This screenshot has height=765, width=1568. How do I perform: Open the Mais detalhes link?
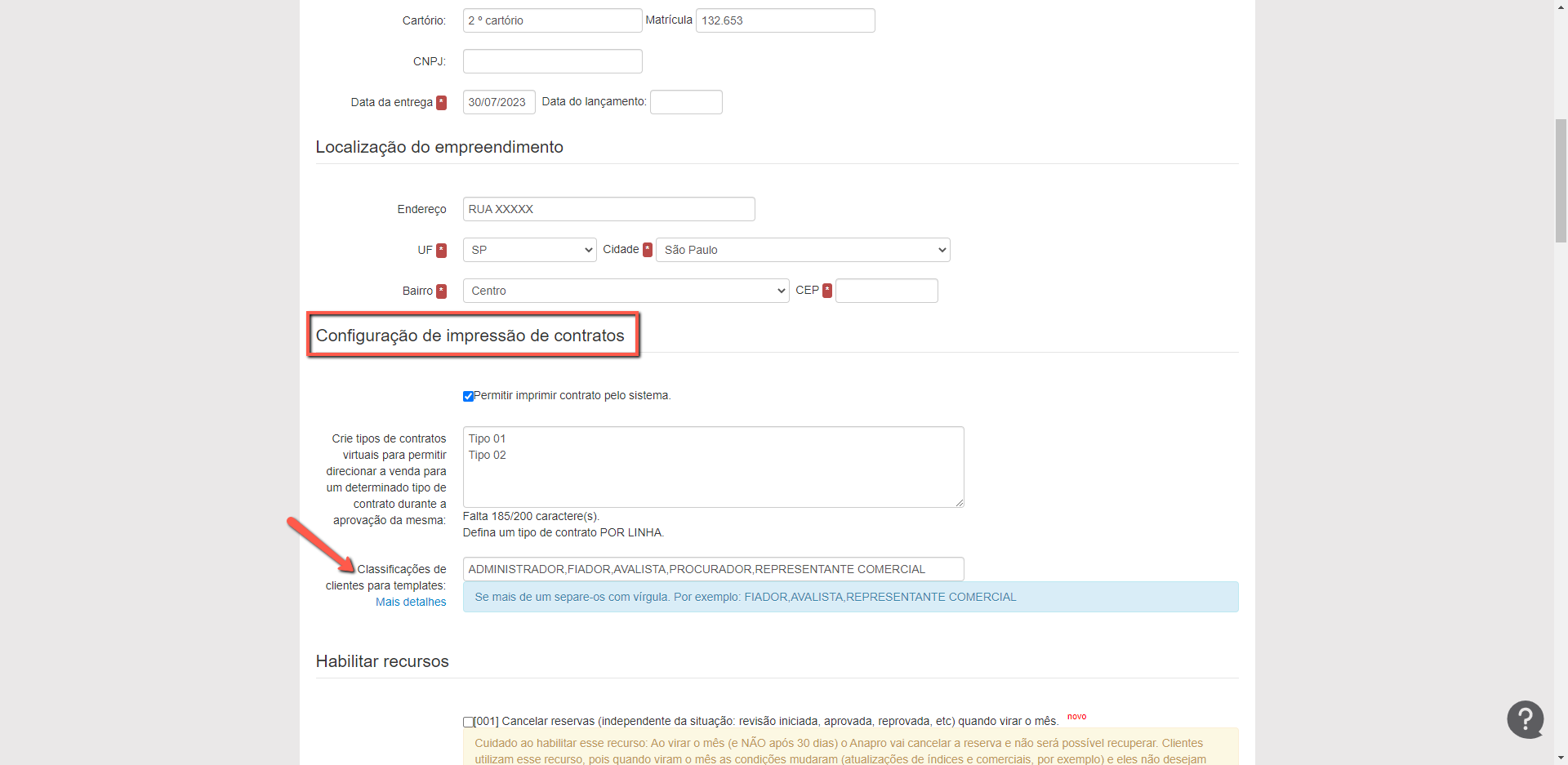click(411, 602)
